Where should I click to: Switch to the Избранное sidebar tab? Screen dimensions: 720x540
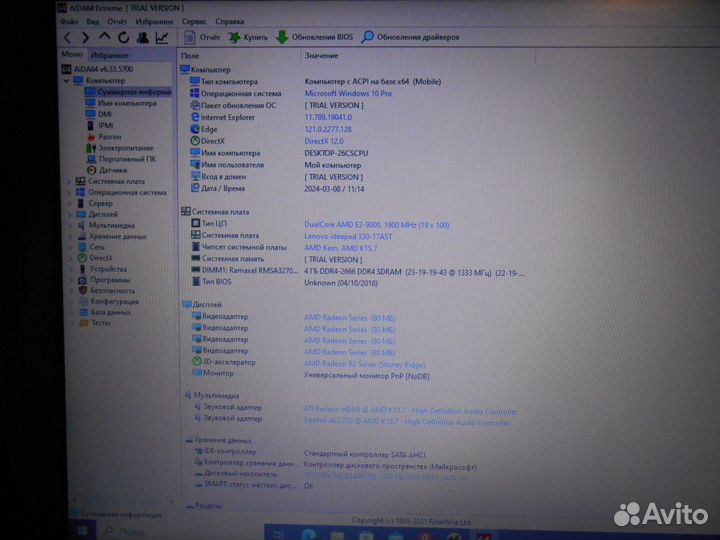pos(110,55)
